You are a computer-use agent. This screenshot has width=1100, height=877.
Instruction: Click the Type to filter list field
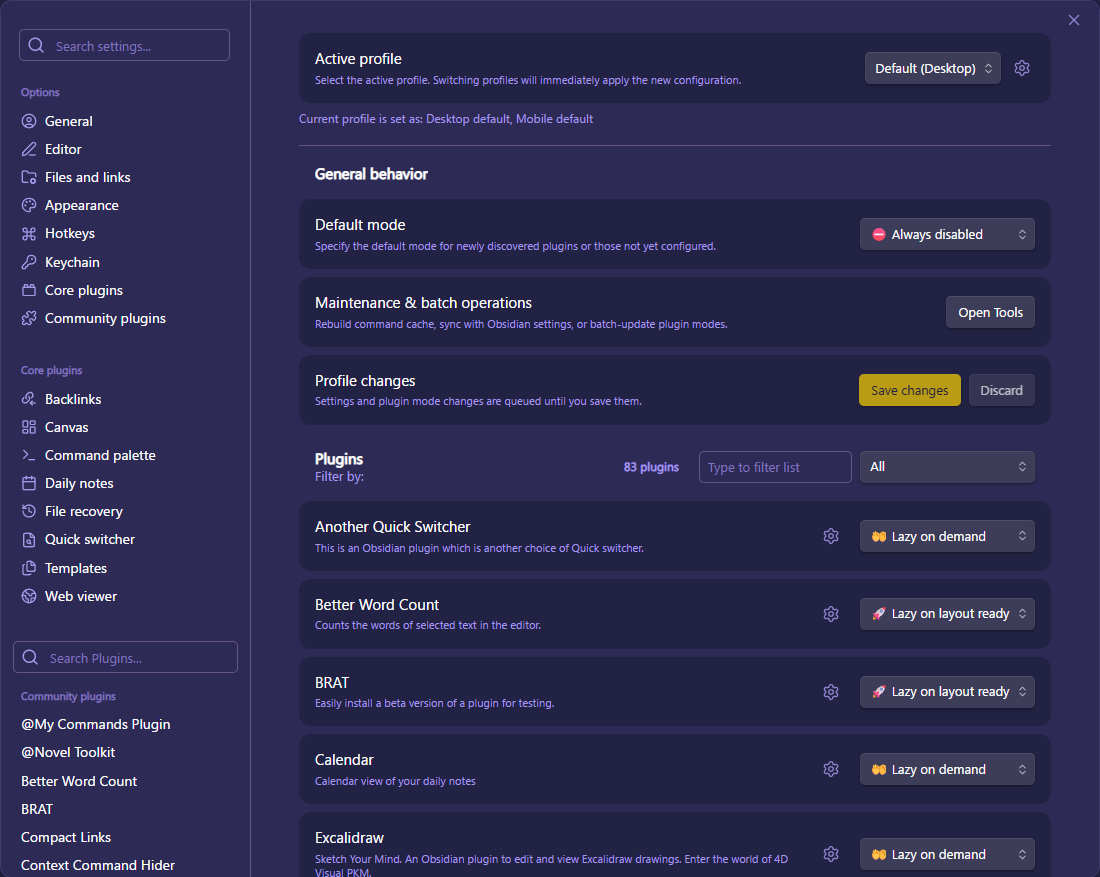774,467
